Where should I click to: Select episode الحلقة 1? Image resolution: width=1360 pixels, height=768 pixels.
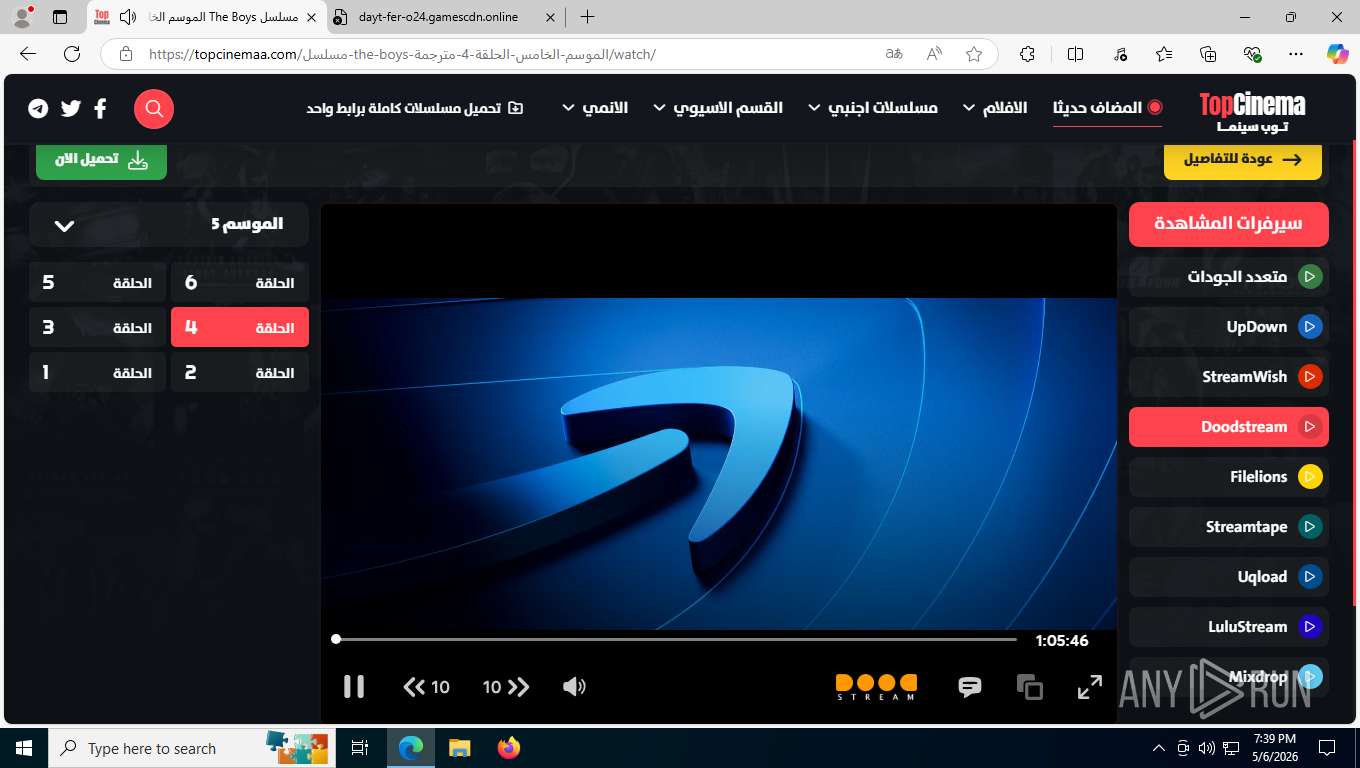coord(98,372)
